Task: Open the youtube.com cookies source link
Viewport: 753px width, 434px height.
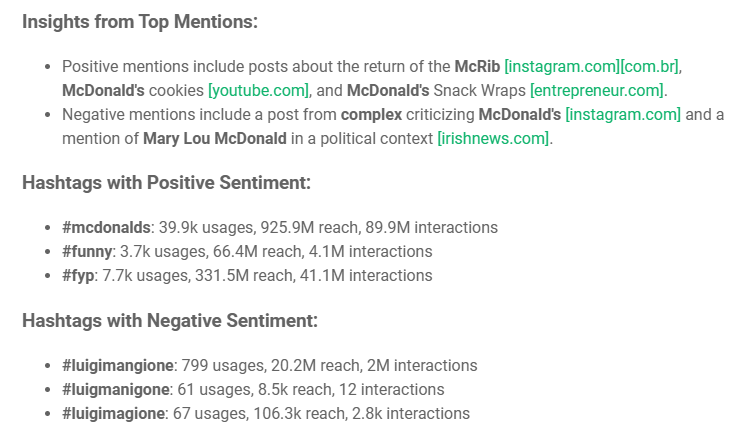Action: click(258, 91)
